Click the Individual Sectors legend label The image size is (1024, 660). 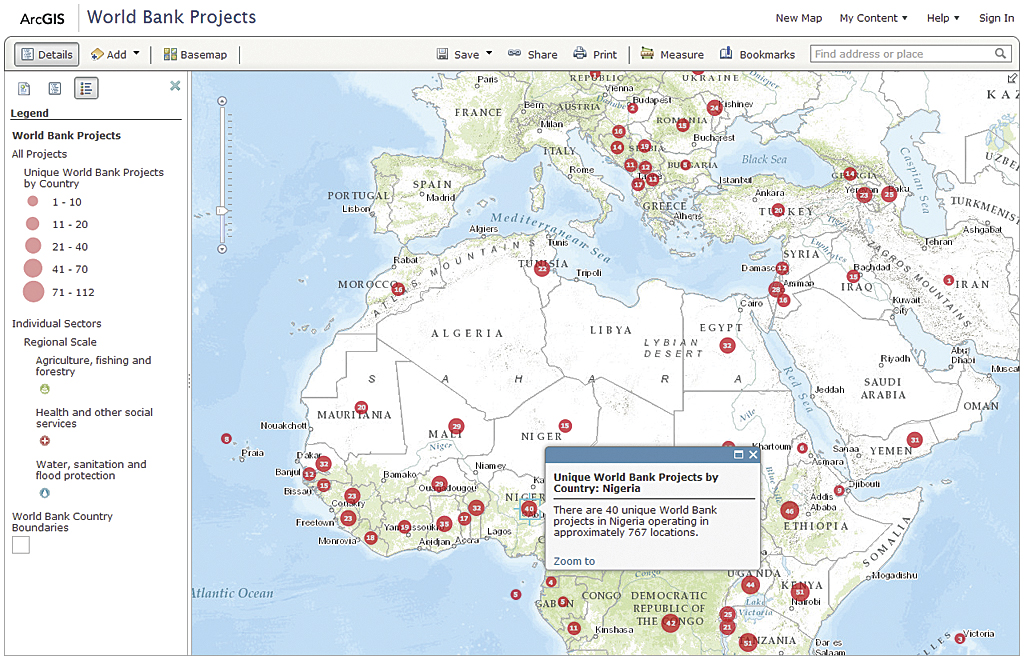57,323
